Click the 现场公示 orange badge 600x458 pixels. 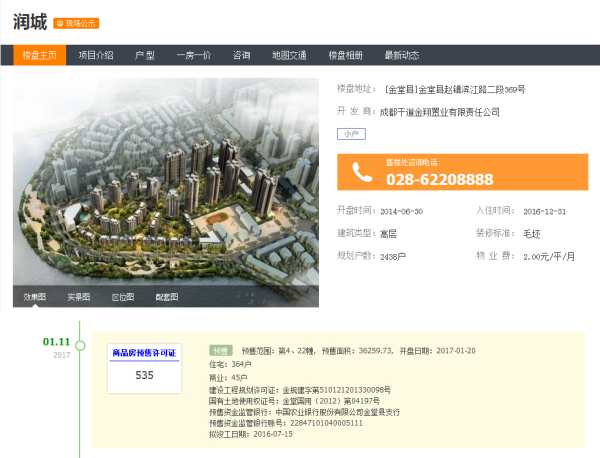(76, 22)
